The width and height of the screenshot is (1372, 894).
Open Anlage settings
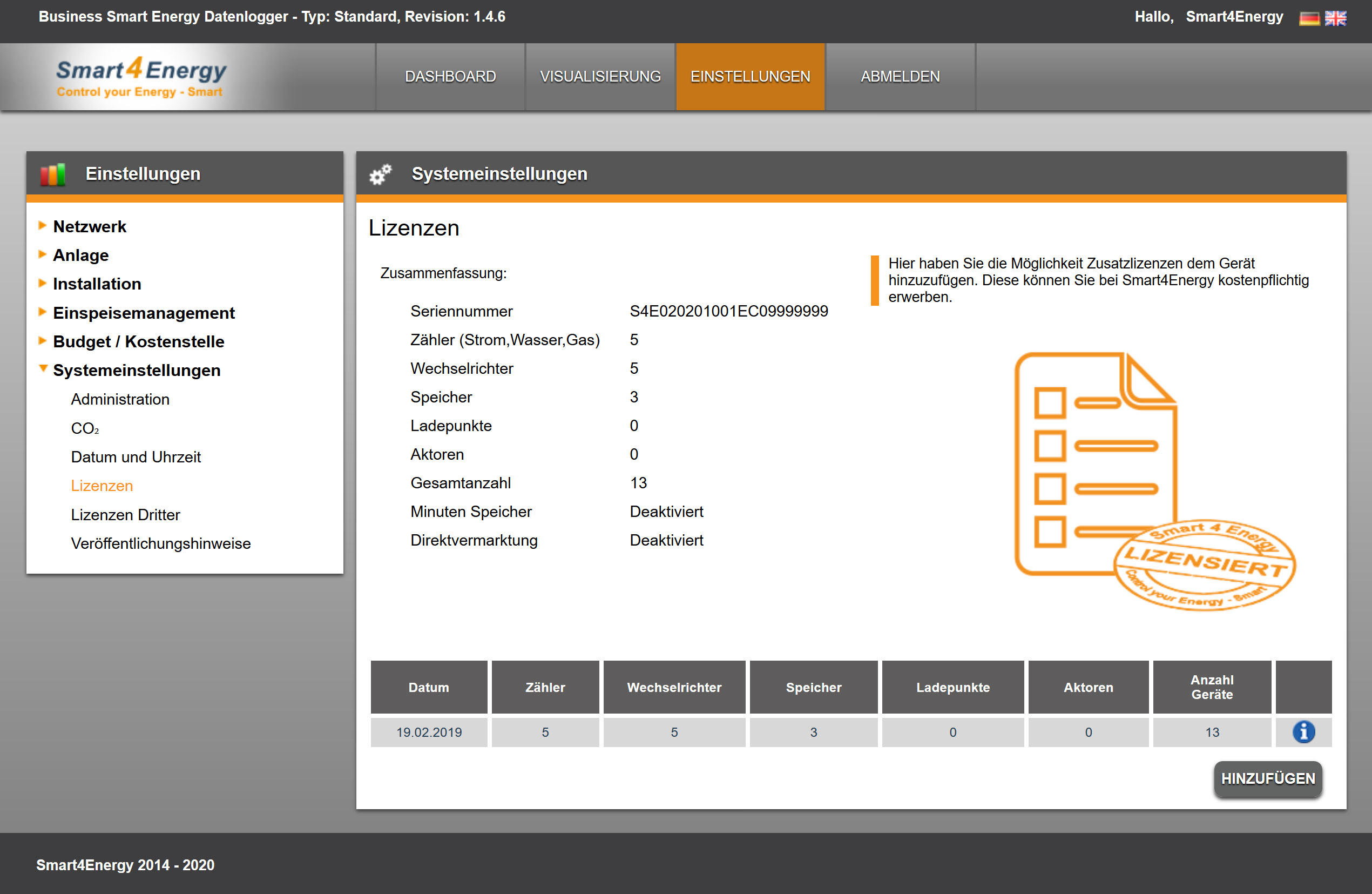point(80,255)
